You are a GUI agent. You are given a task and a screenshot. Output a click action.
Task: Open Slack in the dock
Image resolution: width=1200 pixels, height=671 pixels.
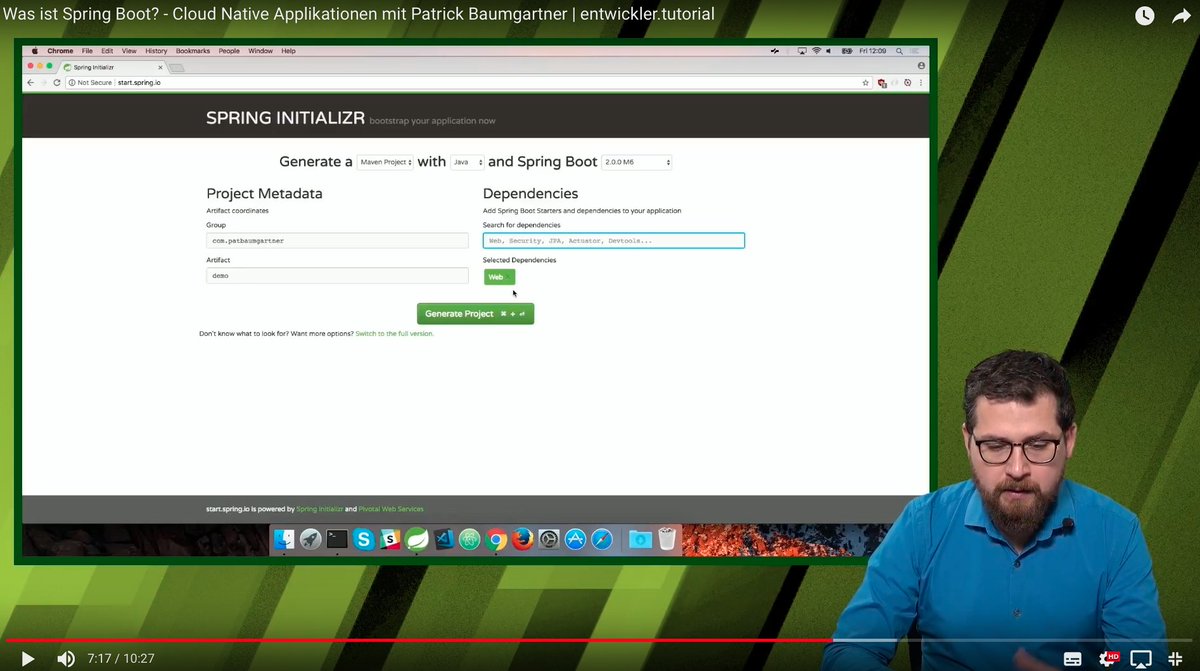(x=390, y=540)
